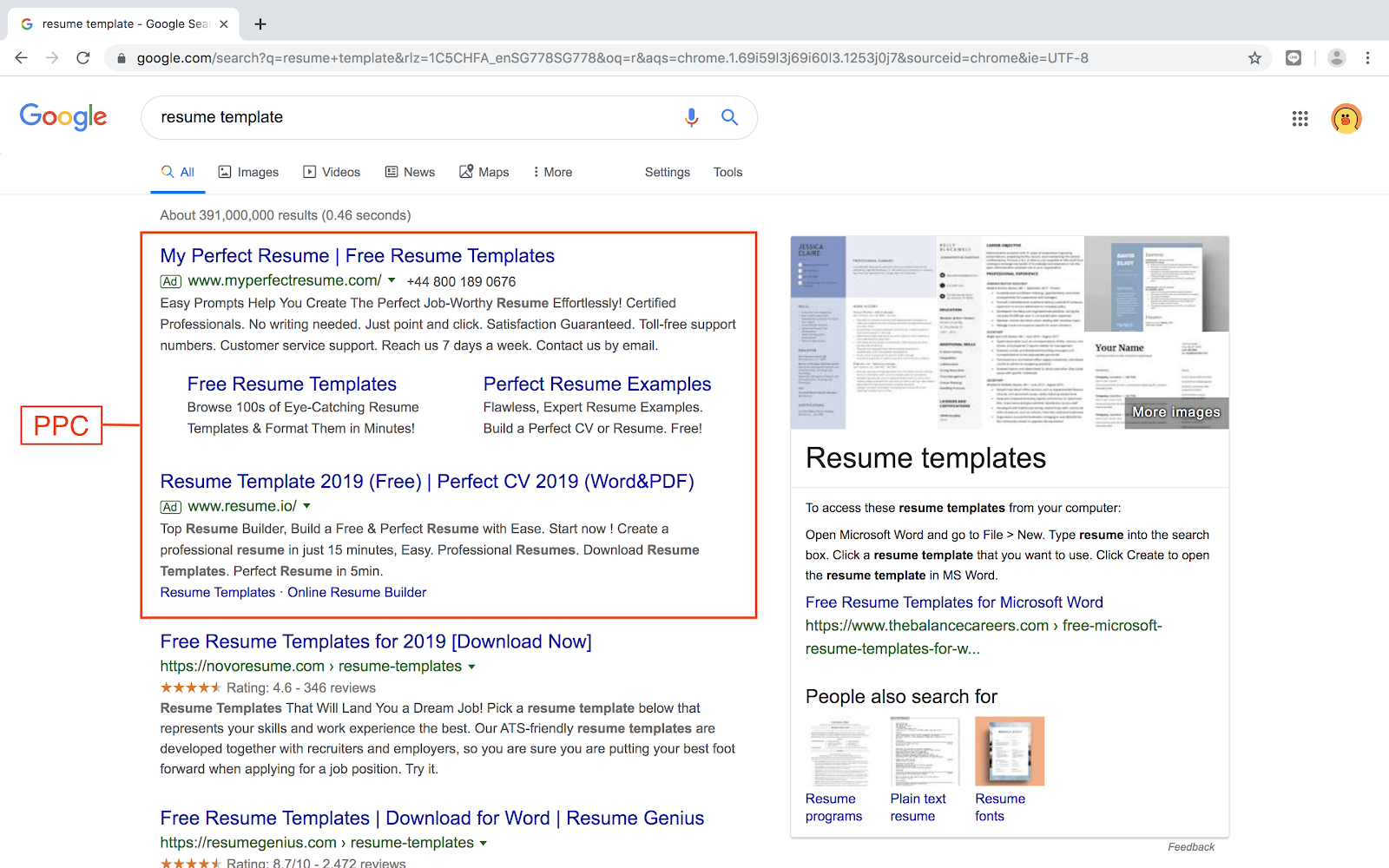1389x868 pixels.
Task: Reload the page with the refresh icon
Action: tap(83, 58)
